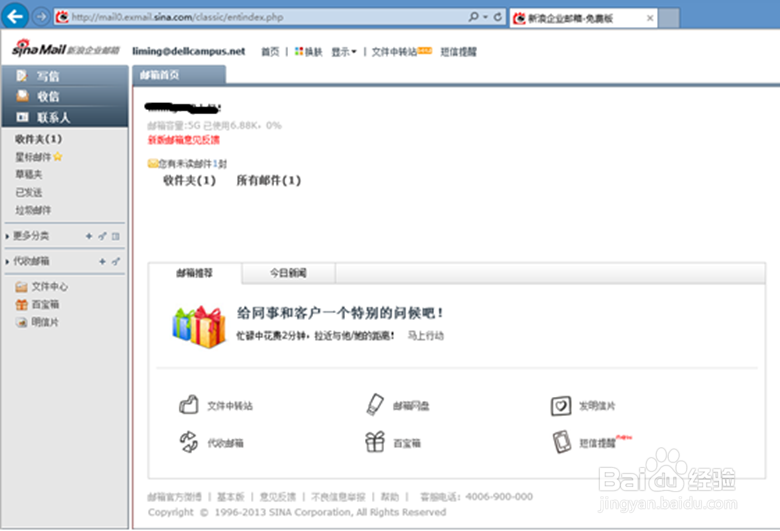This screenshot has height=531, width=780.
Task: Click the 联系人 contacts icon
Action: tap(22, 117)
